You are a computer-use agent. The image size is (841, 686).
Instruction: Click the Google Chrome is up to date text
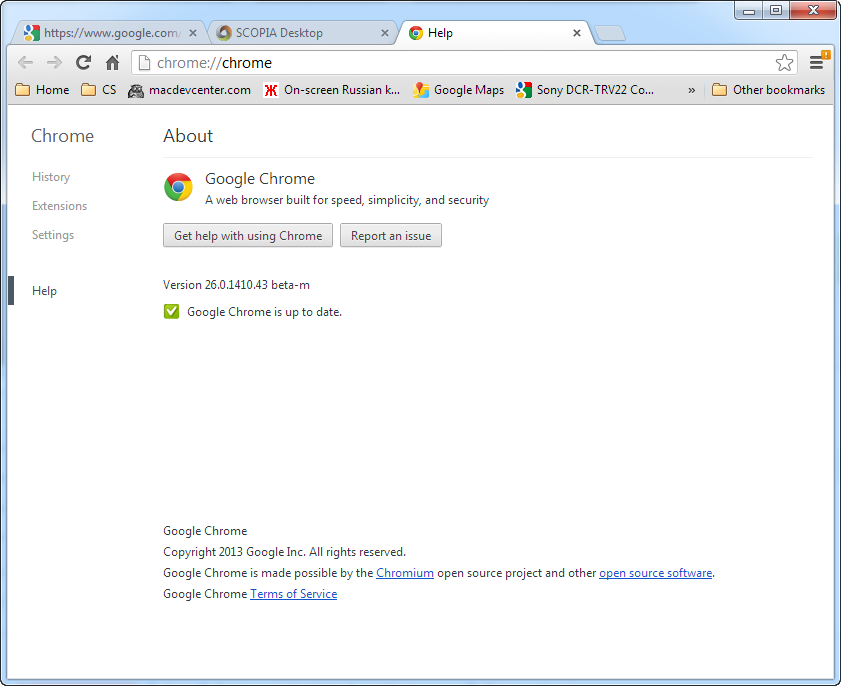click(x=264, y=312)
